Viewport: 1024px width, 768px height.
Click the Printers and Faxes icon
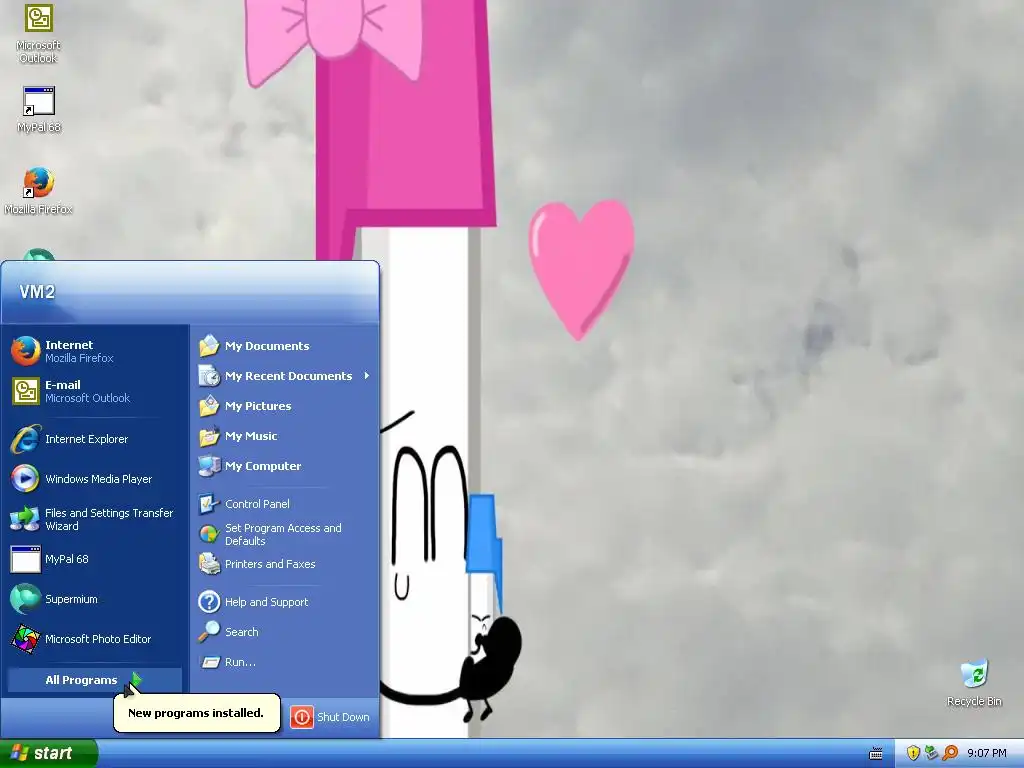(209, 564)
